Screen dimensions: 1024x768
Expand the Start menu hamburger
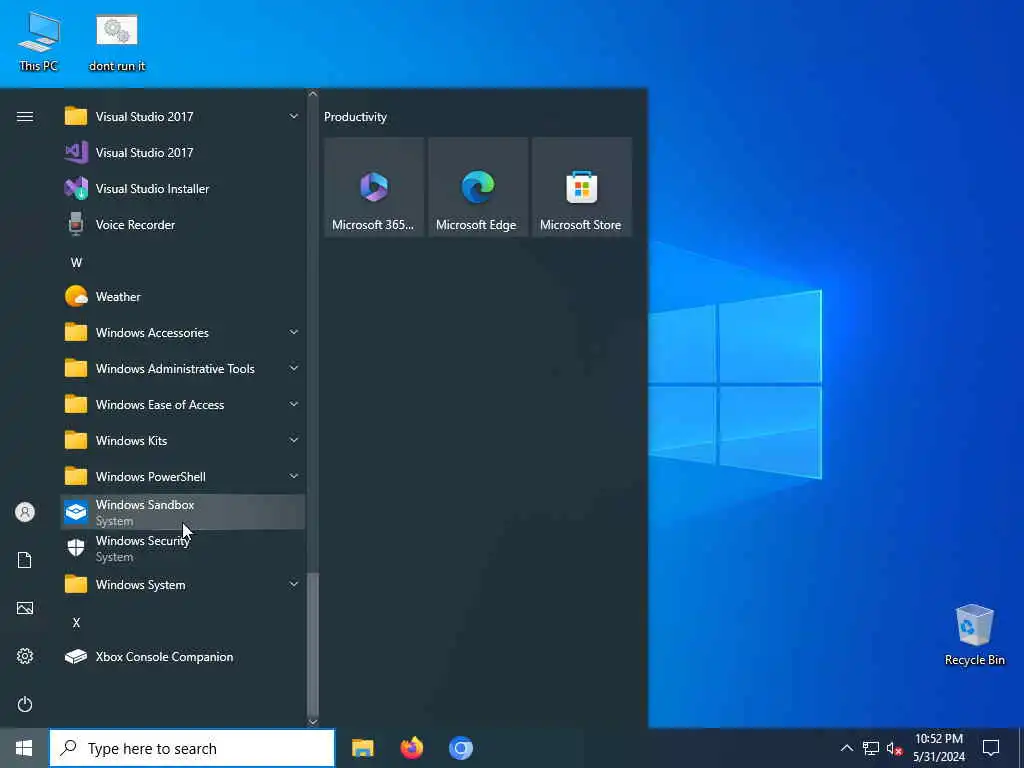(x=25, y=117)
